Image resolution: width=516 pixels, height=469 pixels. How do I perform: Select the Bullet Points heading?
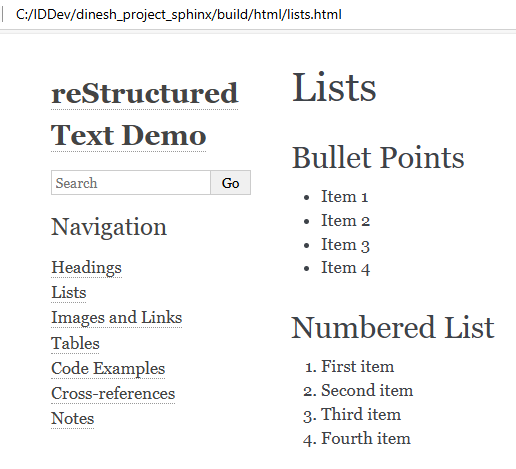click(x=378, y=157)
